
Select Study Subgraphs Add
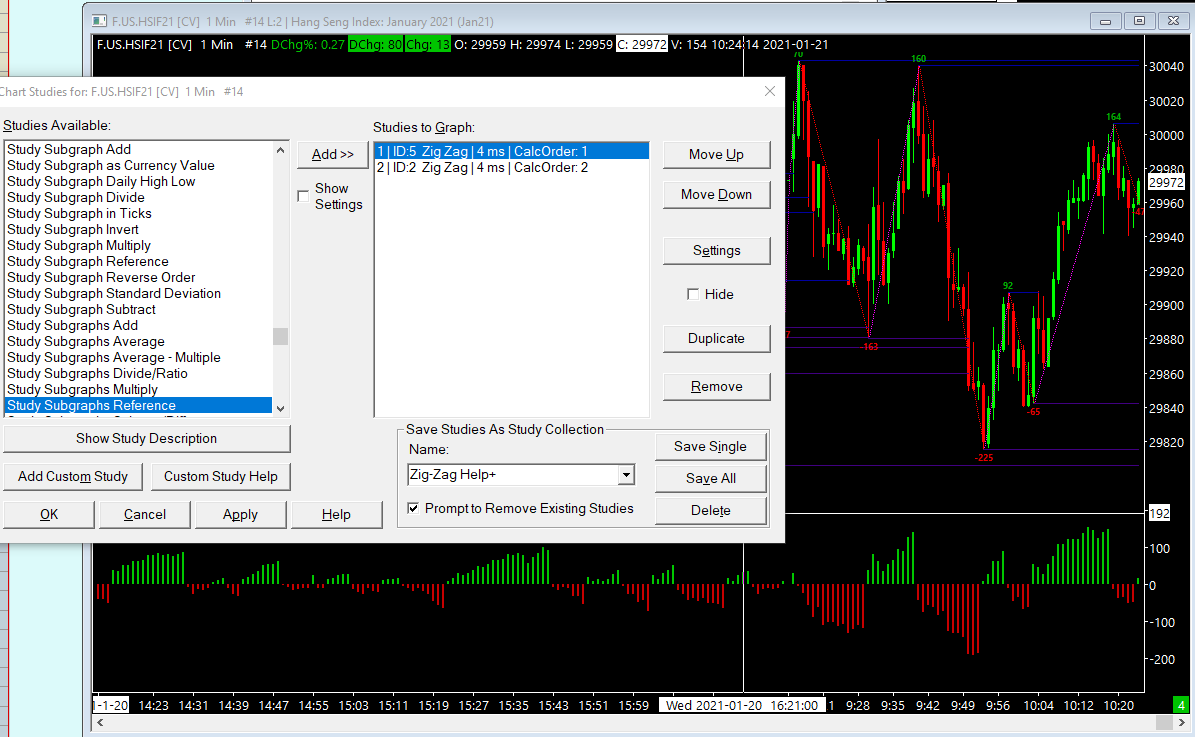(x=138, y=325)
